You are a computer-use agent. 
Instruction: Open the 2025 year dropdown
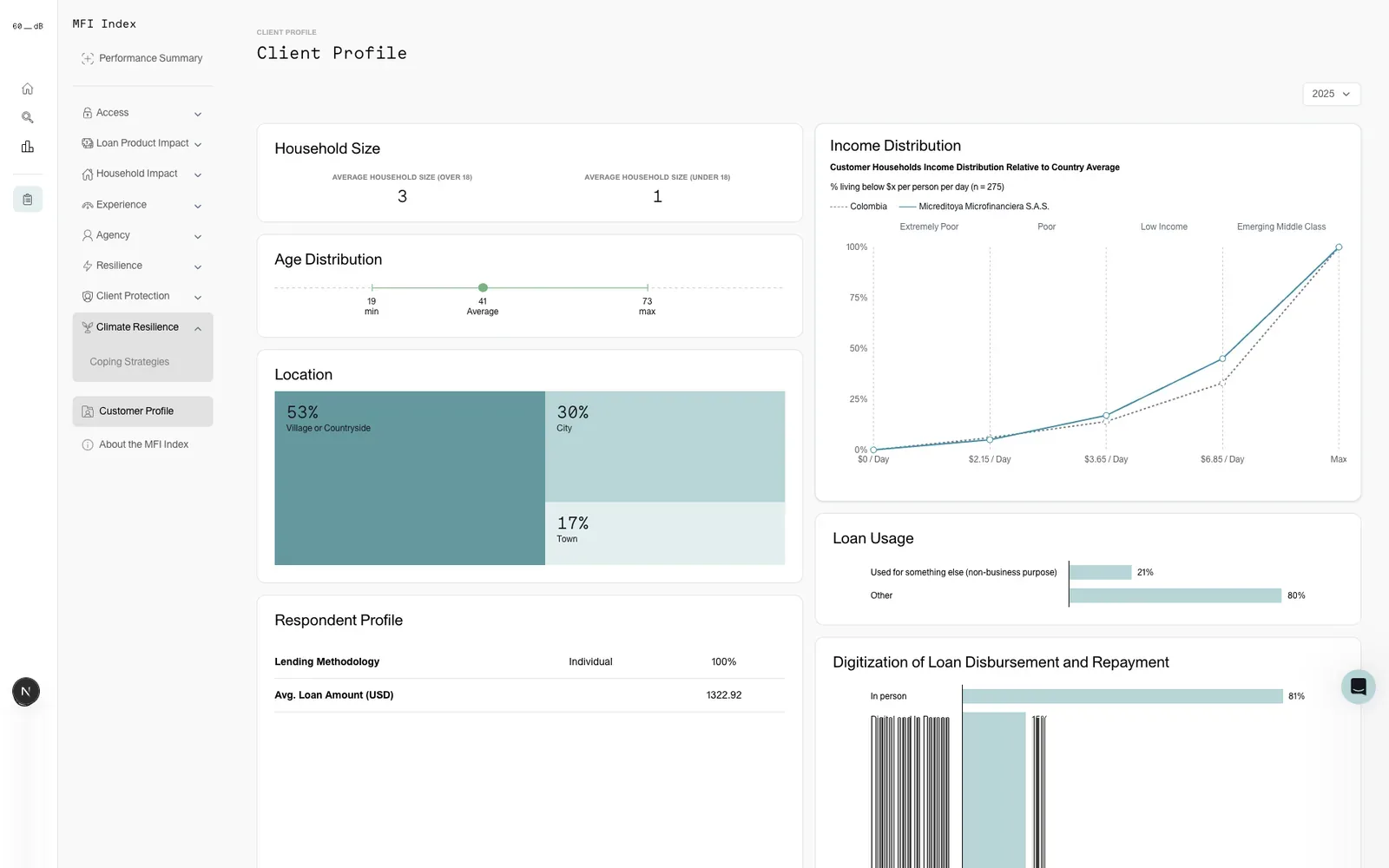pyautogui.click(x=1332, y=94)
